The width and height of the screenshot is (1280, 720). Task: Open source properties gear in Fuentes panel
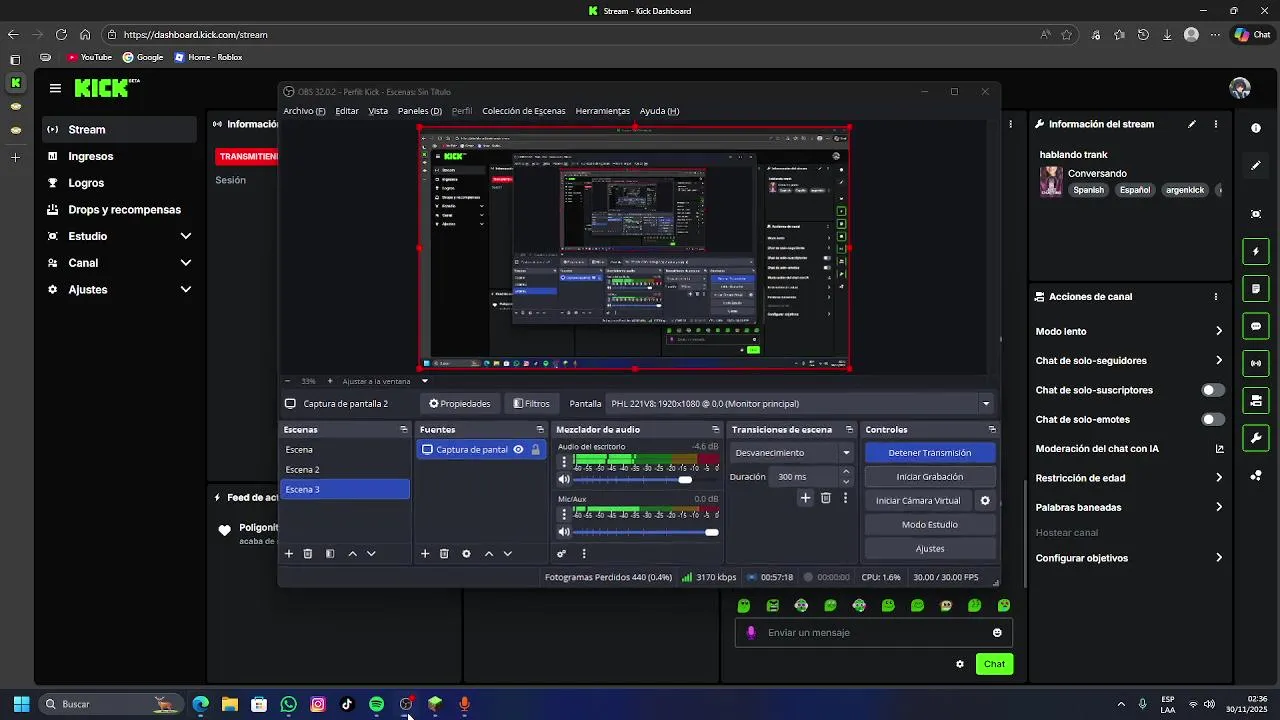466,554
